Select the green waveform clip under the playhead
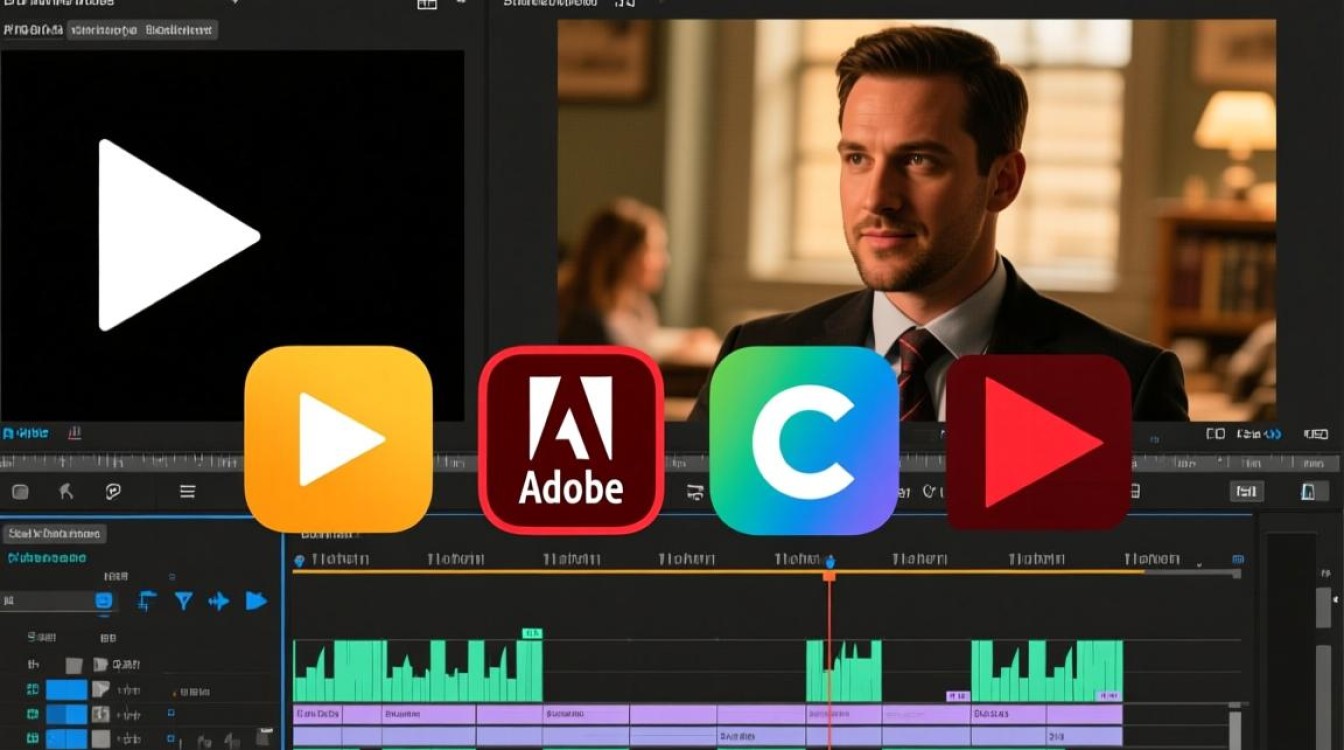The height and width of the screenshot is (750, 1344). [845, 670]
